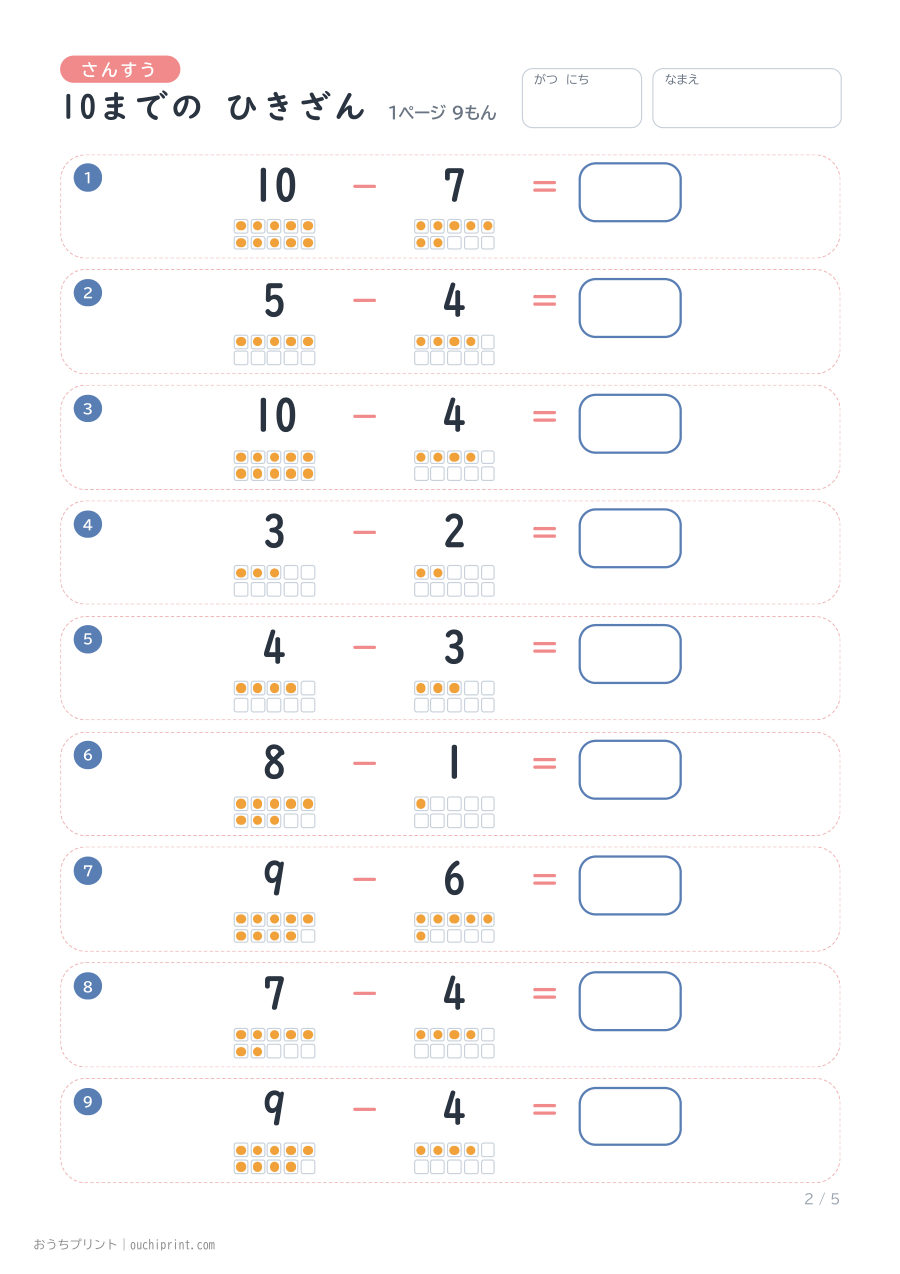Image resolution: width=900 pixels, height=1274 pixels.
Task: Click the なまえ name field
Action: pyautogui.click(x=747, y=98)
